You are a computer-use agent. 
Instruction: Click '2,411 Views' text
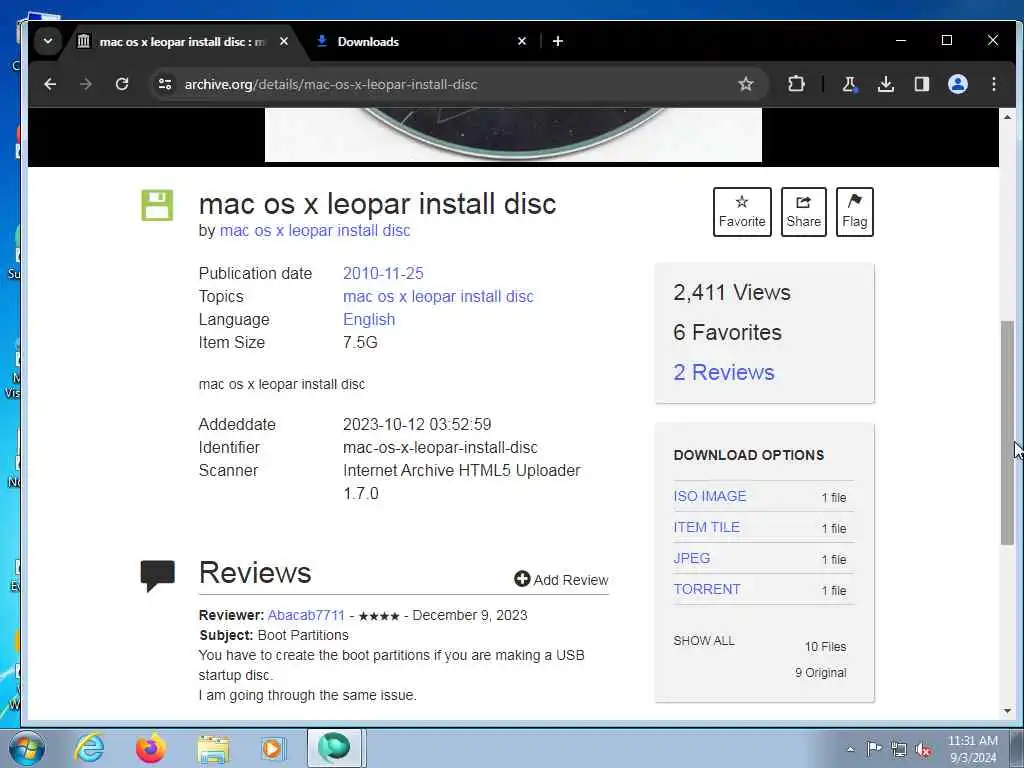tap(732, 293)
